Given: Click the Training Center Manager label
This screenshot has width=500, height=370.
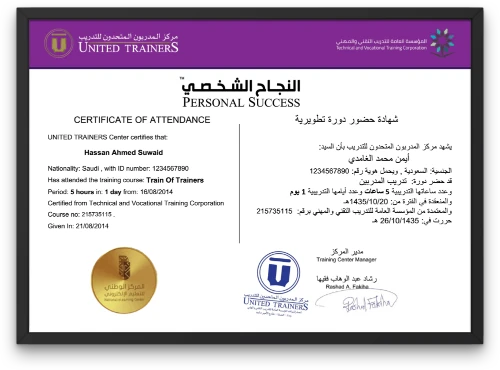Looking at the screenshot, I should coord(346,260).
